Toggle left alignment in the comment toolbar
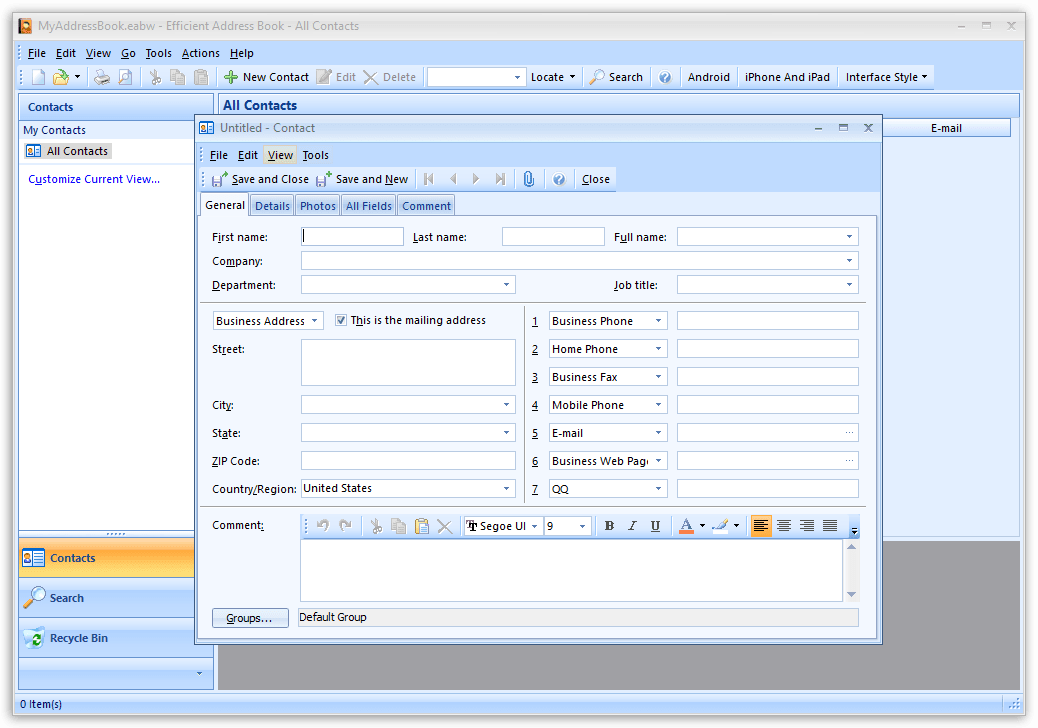The width and height of the screenshot is (1038, 728). click(x=761, y=525)
